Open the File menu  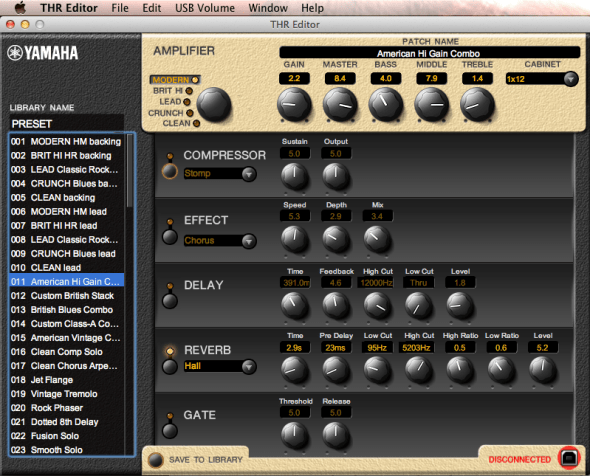point(120,8)
